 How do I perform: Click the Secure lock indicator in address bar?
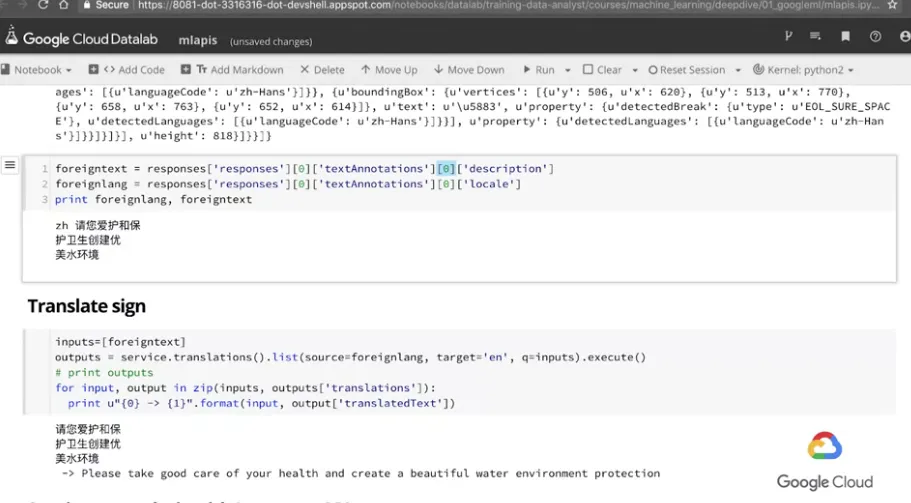click(105, 5)
